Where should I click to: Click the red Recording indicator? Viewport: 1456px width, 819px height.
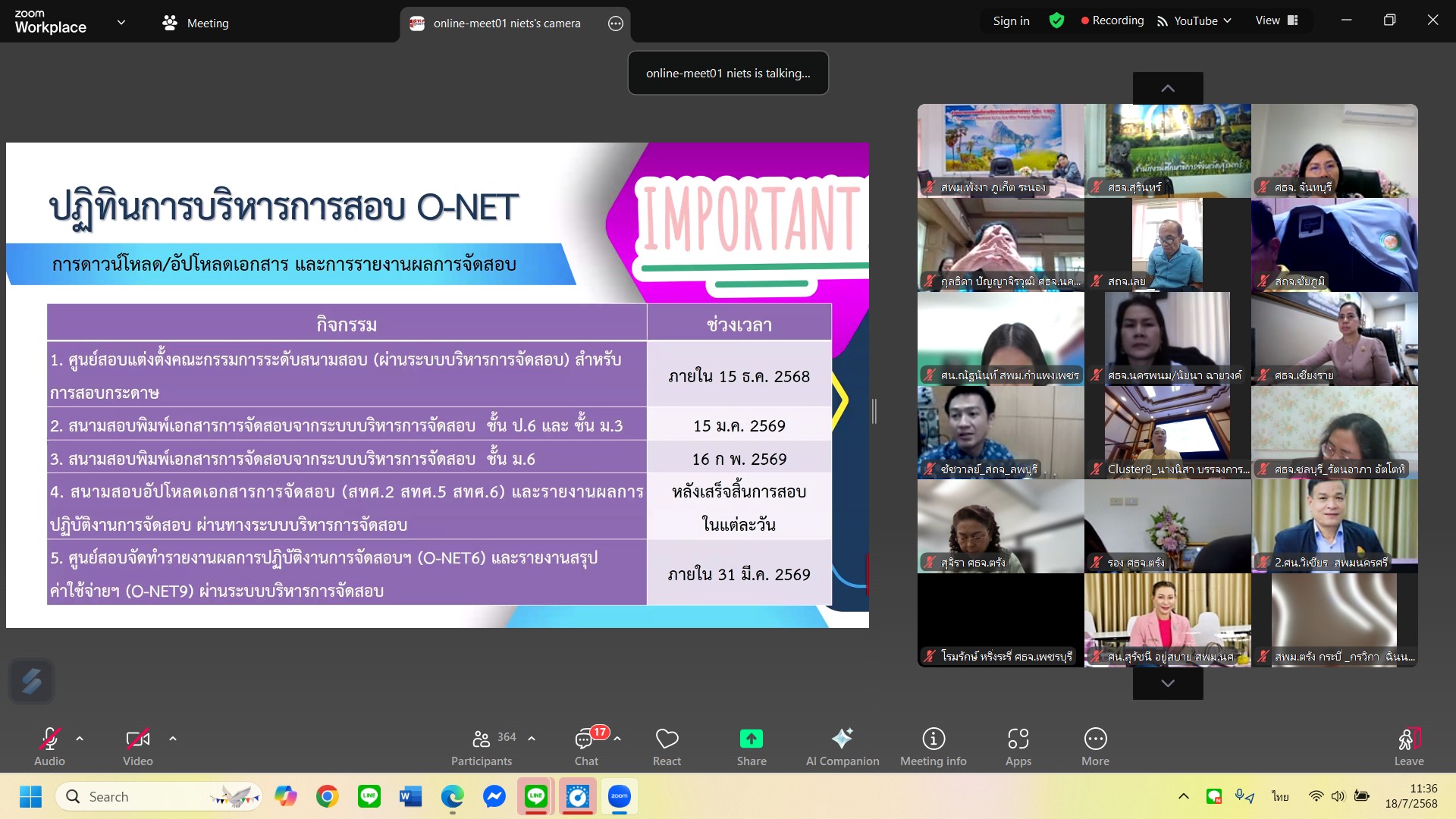coord(1112,20)
